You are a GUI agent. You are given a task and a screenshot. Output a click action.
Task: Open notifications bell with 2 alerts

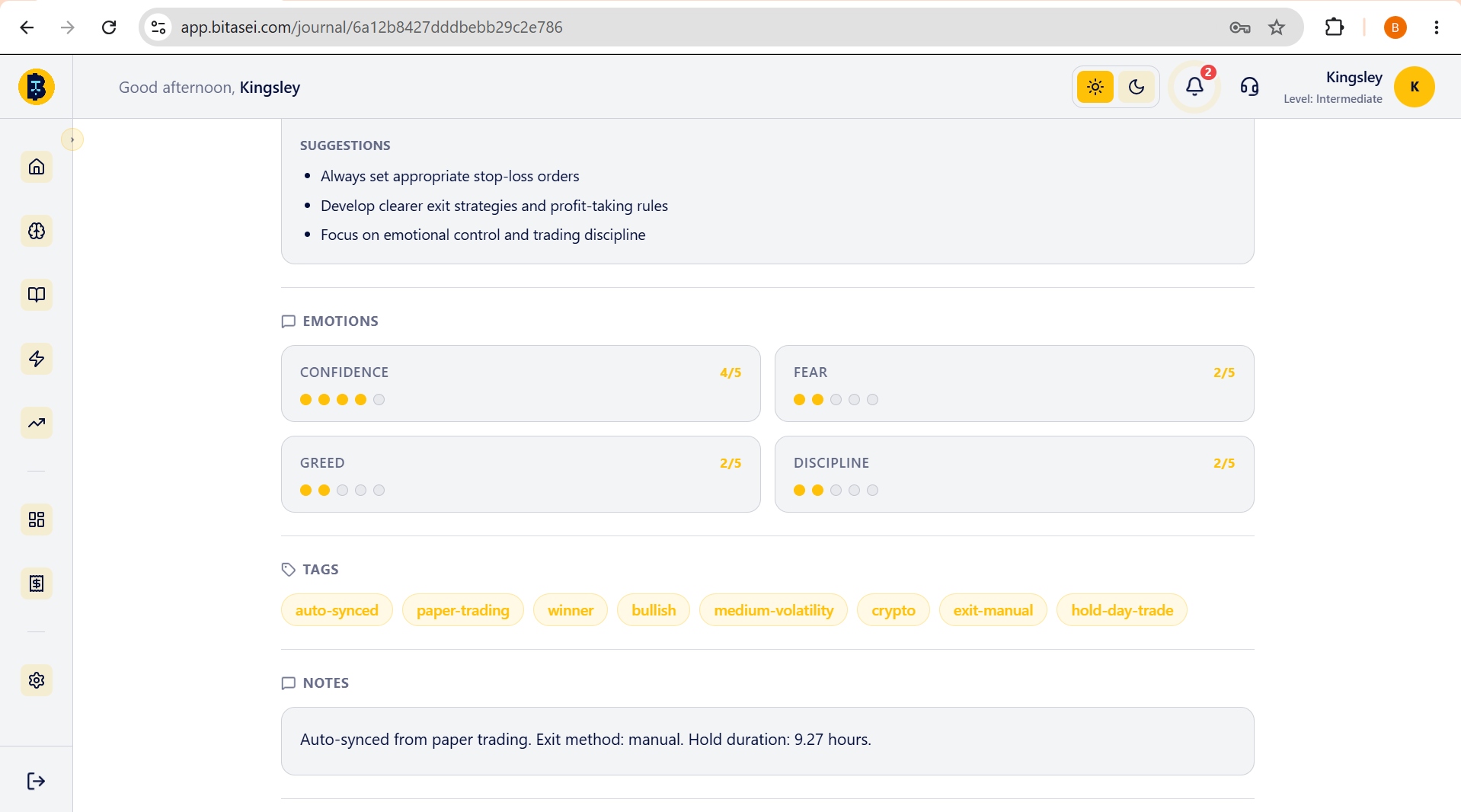[x=1194, y=87]
